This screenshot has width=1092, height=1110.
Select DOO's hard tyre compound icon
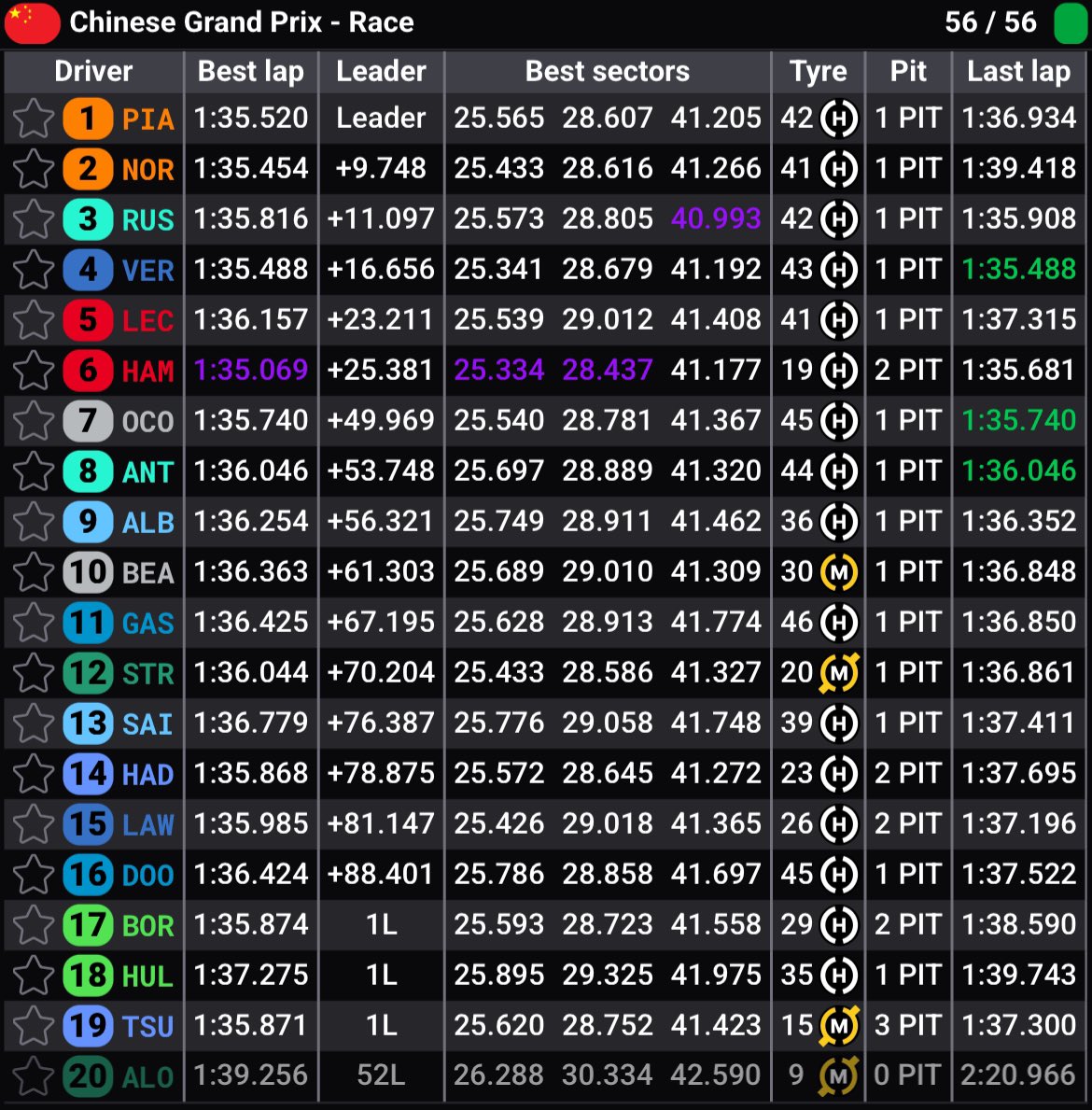839,874
